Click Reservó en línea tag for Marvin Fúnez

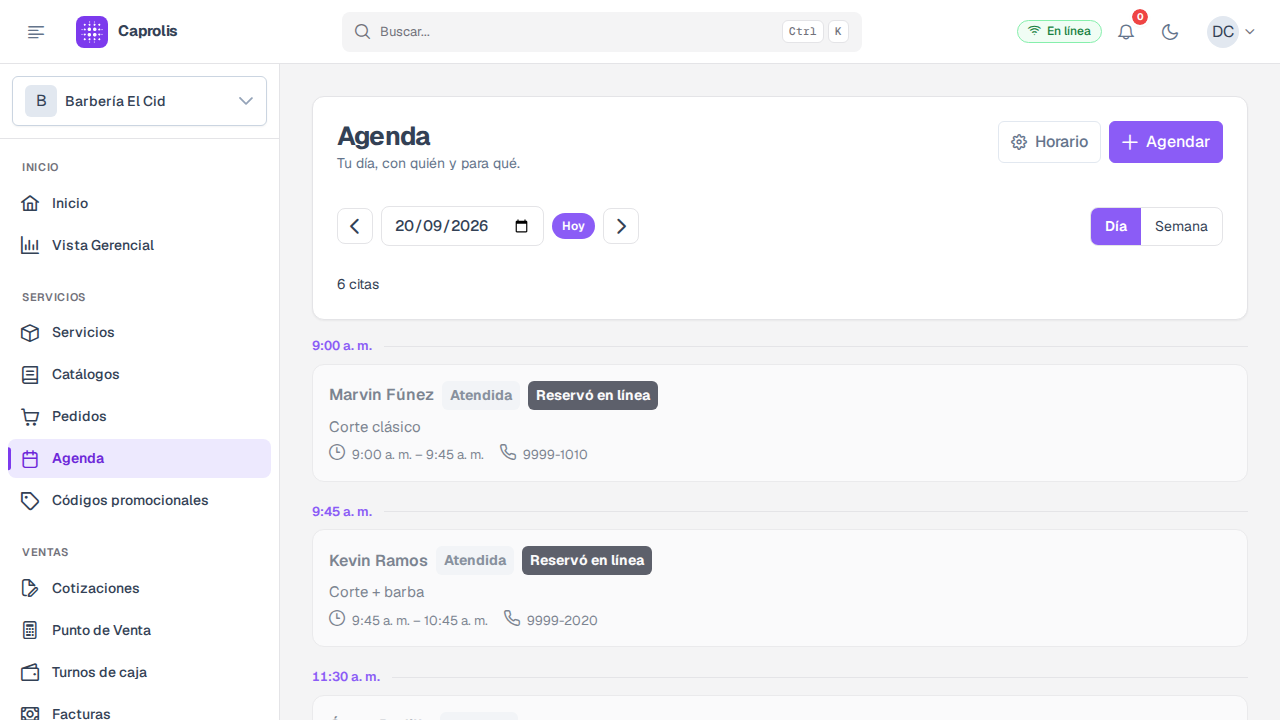(x=593, y=395)
